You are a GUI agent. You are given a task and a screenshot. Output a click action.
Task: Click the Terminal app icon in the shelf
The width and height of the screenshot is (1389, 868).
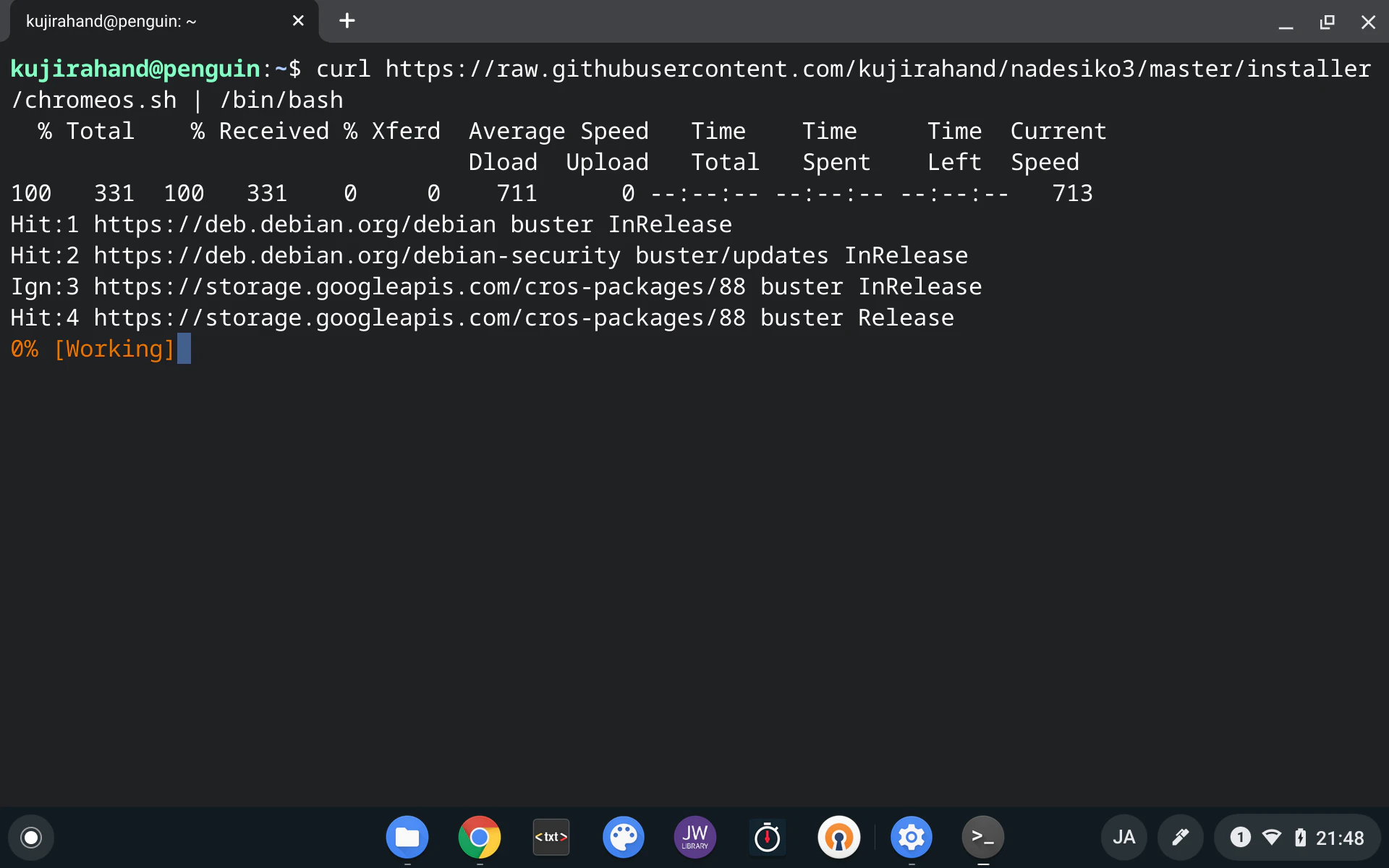(982, 837)
